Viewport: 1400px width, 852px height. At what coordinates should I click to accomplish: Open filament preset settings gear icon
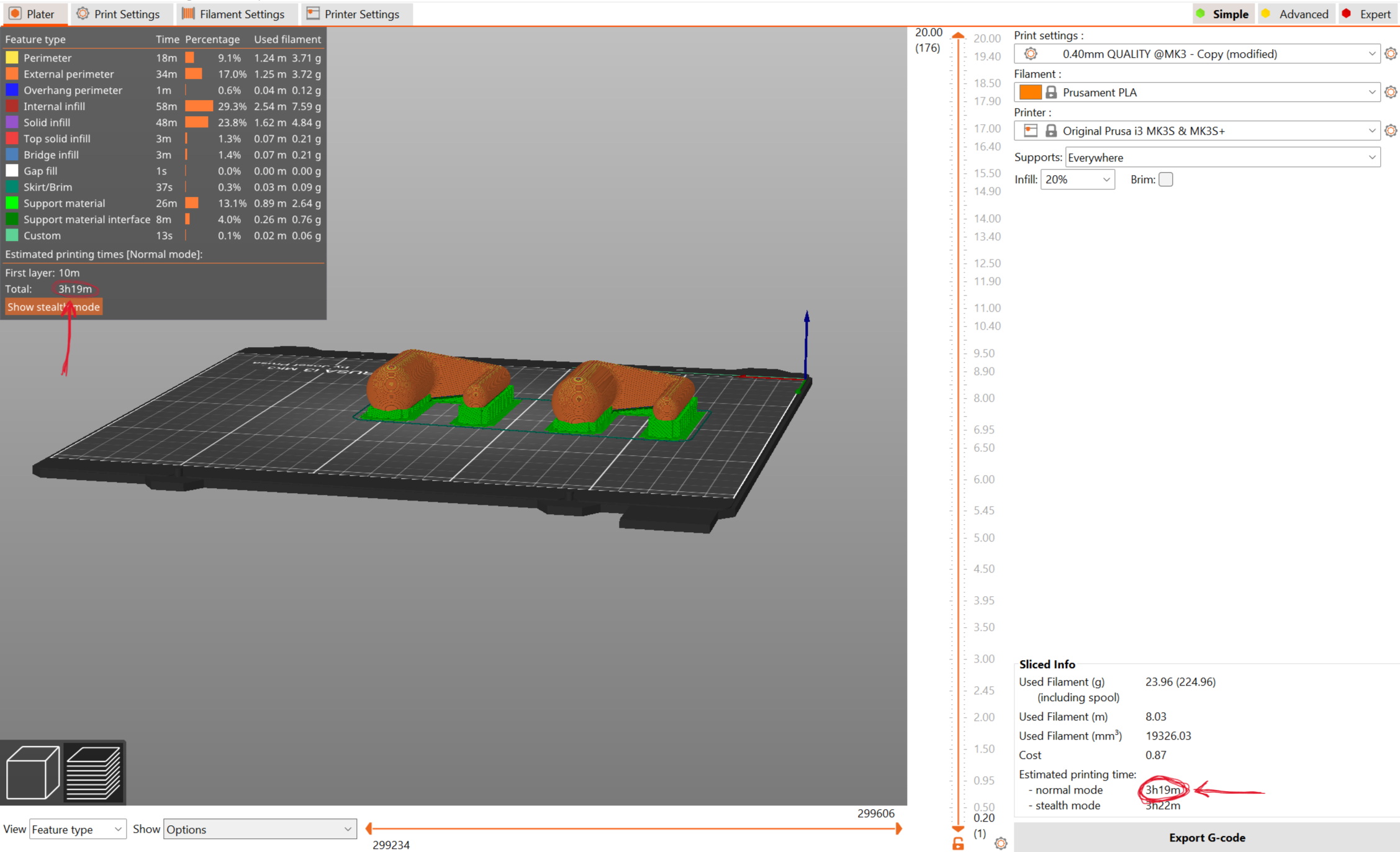[1391, 93]
